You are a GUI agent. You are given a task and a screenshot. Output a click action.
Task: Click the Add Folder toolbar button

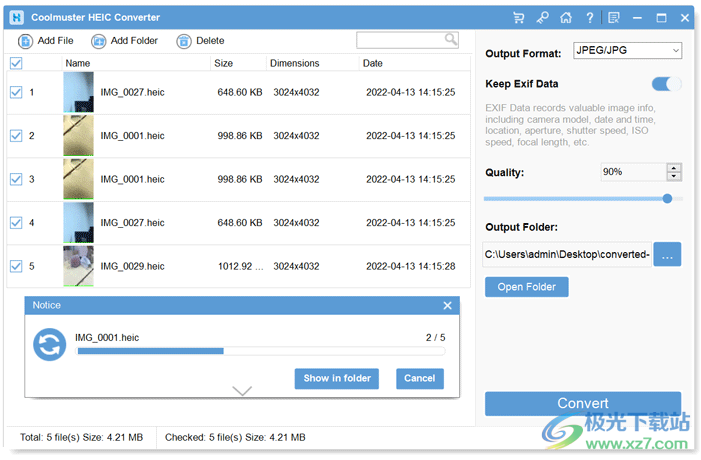(x=124, y=41)
